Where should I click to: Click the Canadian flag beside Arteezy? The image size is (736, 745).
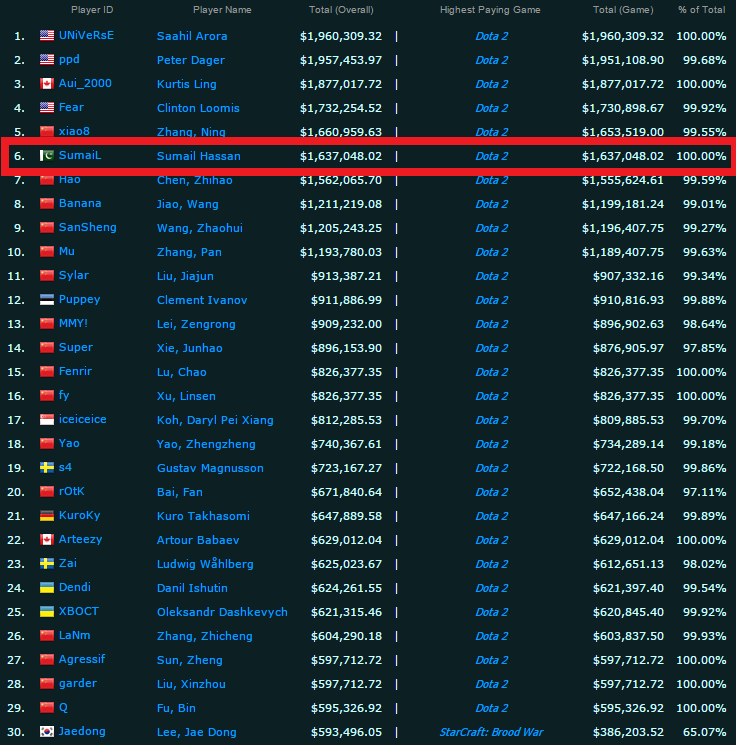[x=47, y=539]
